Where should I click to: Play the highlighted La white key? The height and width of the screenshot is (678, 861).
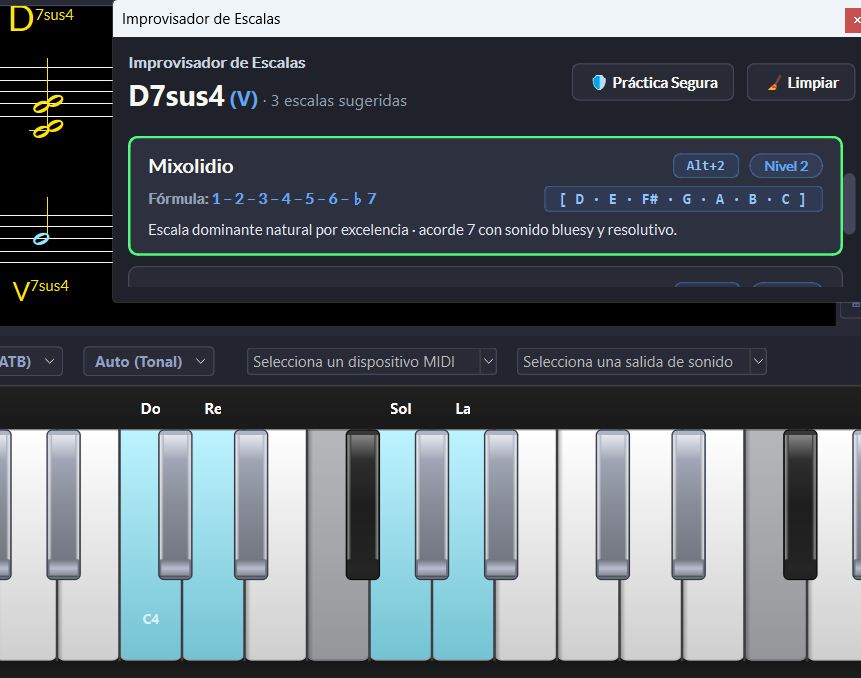(463, 618)
